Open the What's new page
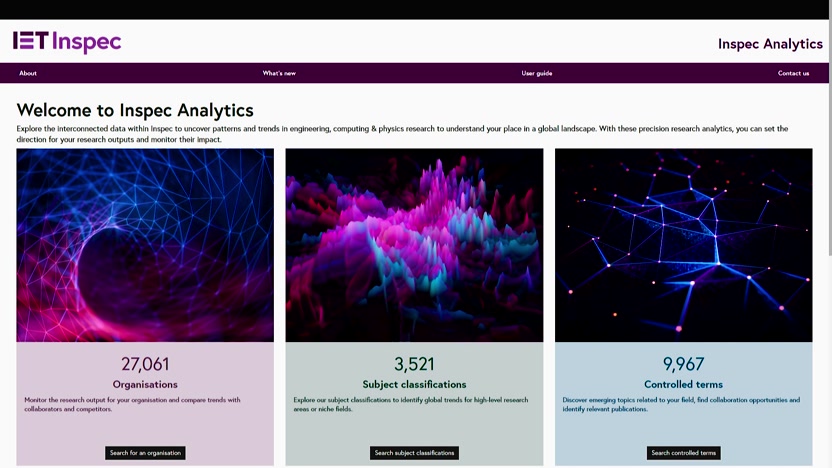Viewport: 832px width, 468px height. click(x=279, y=73)
